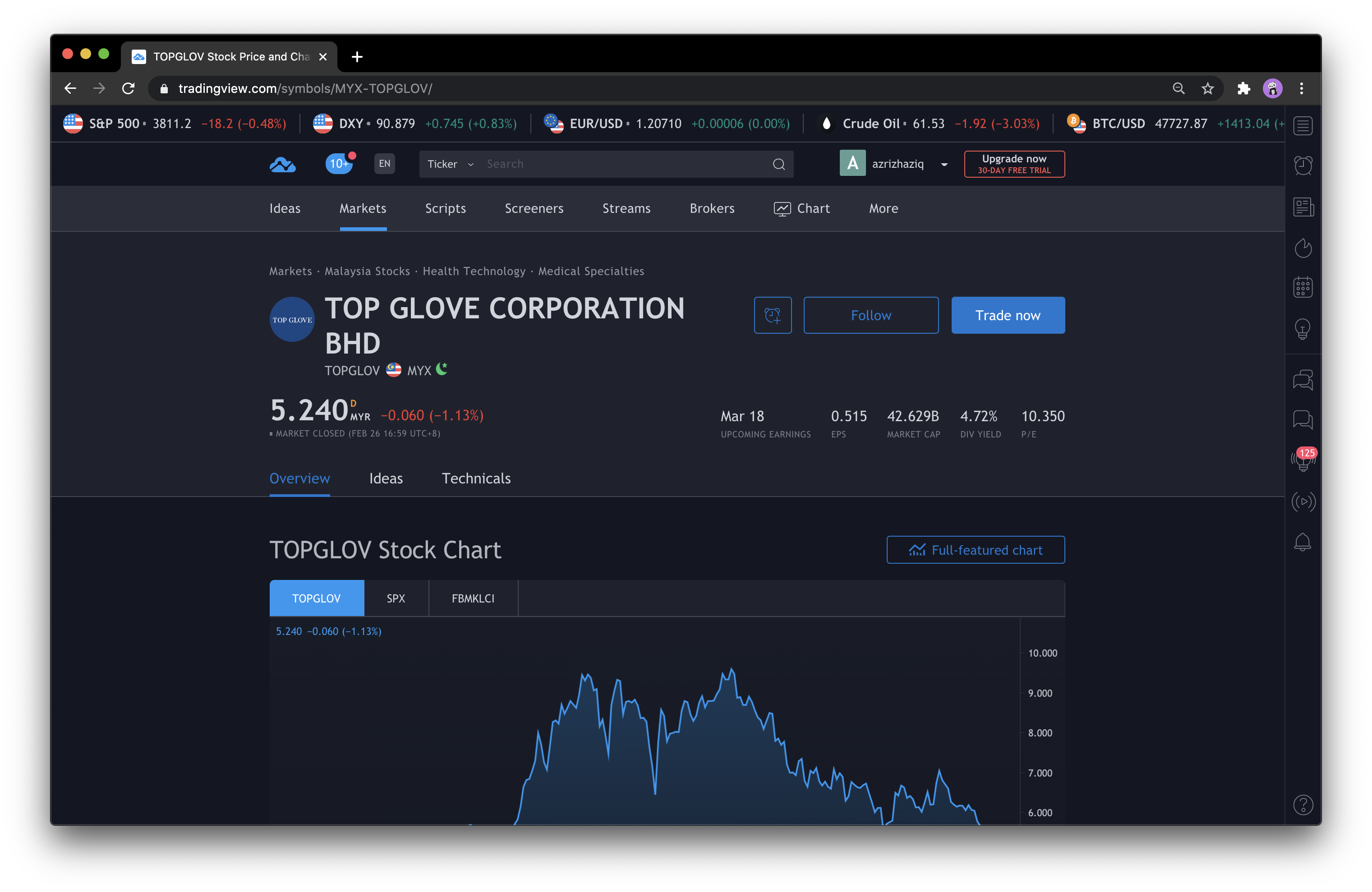Click the TradingView cloud logo
The image size is (1372, 892).
[x=282, y=165]
